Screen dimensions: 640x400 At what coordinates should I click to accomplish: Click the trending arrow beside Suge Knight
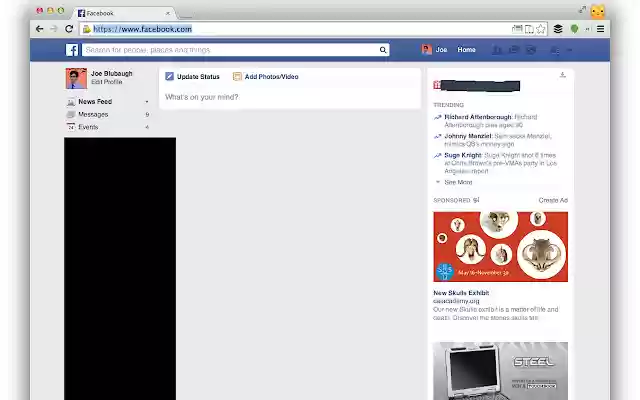[x=438, y=156]
